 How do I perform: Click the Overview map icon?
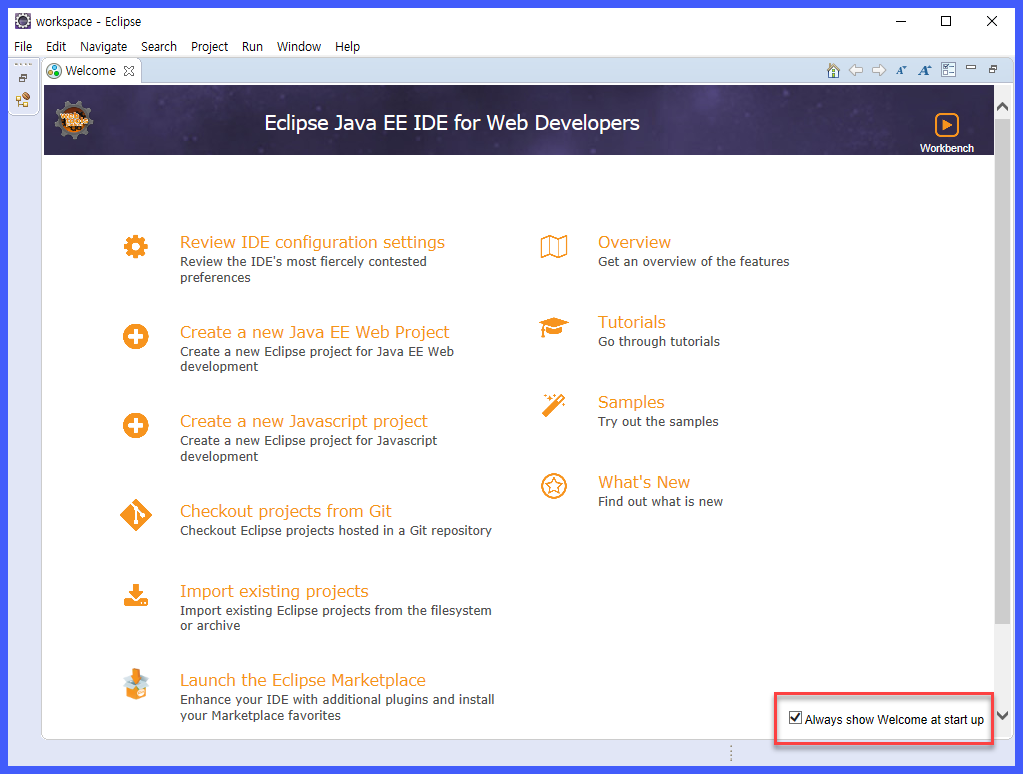[554, 247]
